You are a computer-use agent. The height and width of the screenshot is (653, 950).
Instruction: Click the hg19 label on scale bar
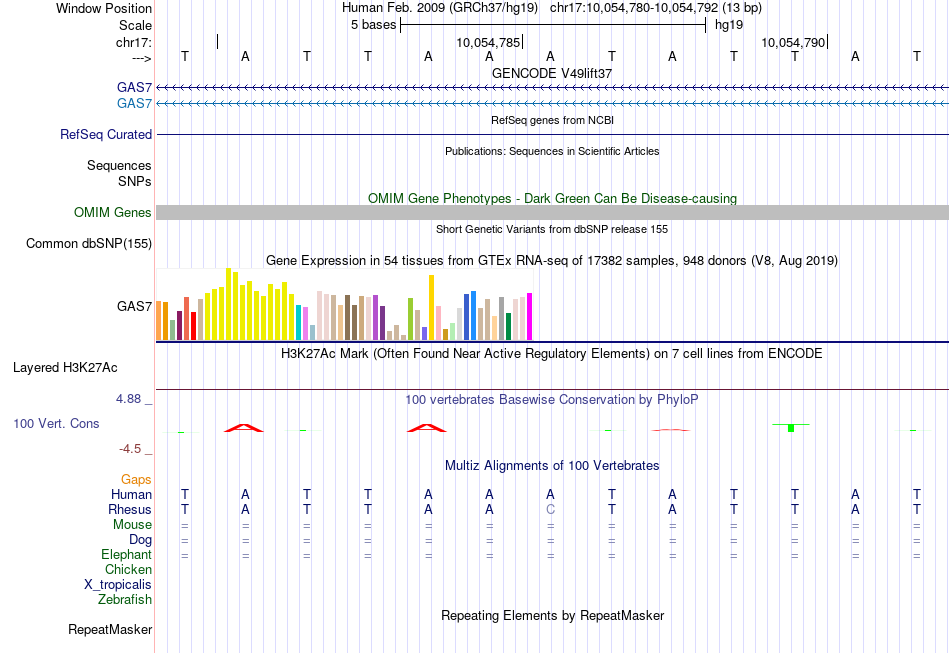(x=729, y=25)
